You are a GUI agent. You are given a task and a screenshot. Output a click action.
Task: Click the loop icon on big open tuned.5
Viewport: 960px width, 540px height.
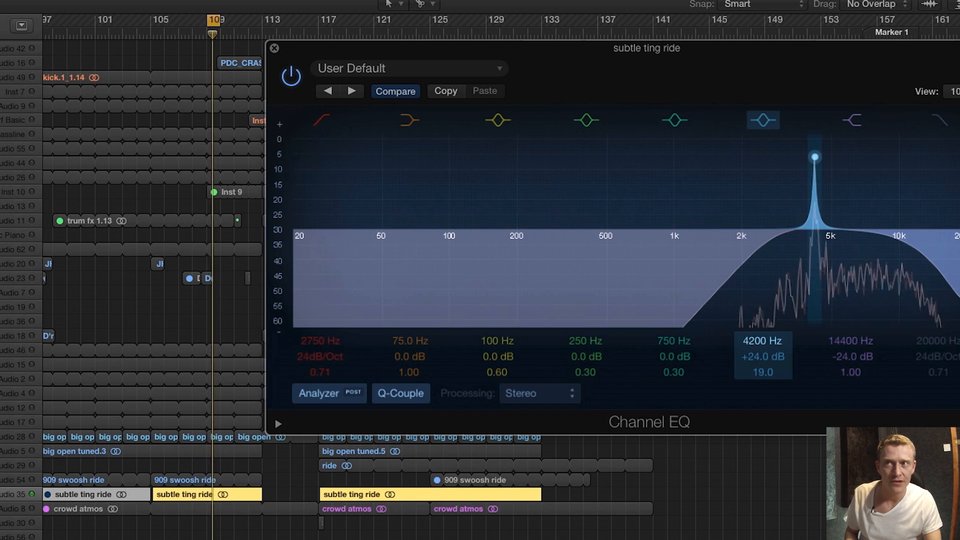pyautogui.click(x=395, y=451)
